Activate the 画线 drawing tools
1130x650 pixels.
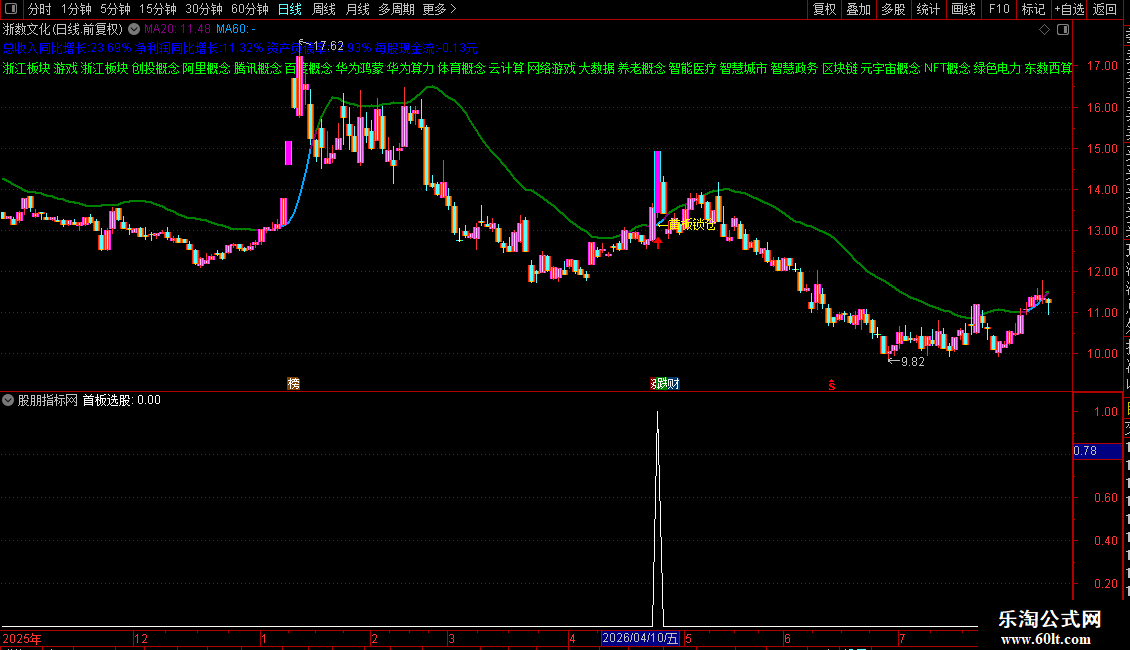coord(964,9)
